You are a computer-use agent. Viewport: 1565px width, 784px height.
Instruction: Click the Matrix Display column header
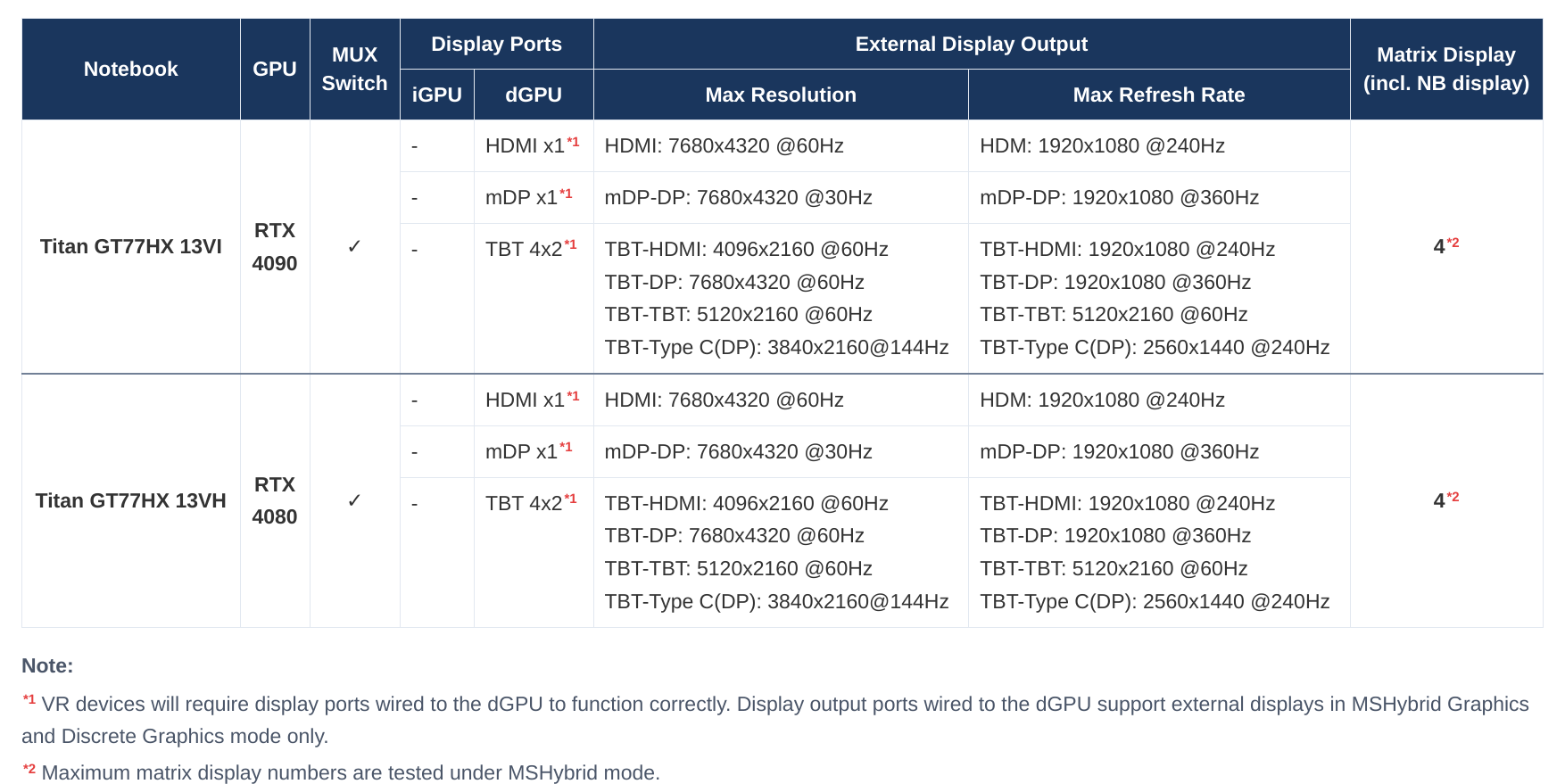click(1445, 69)
